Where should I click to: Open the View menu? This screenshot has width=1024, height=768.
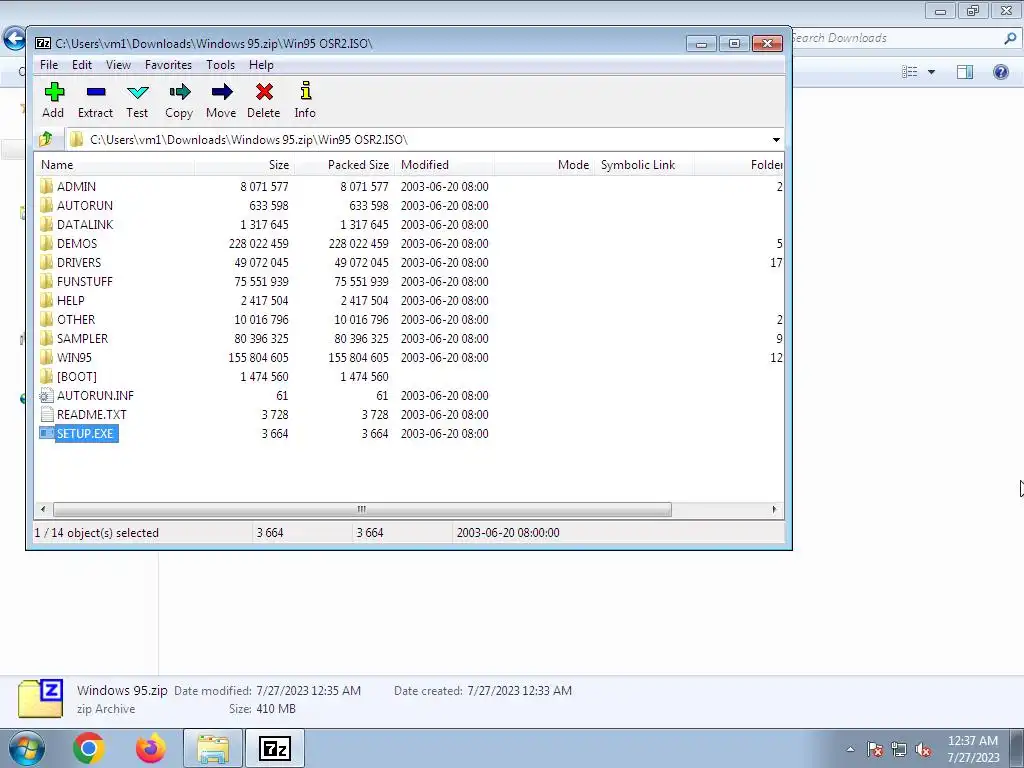pos(118,65)
